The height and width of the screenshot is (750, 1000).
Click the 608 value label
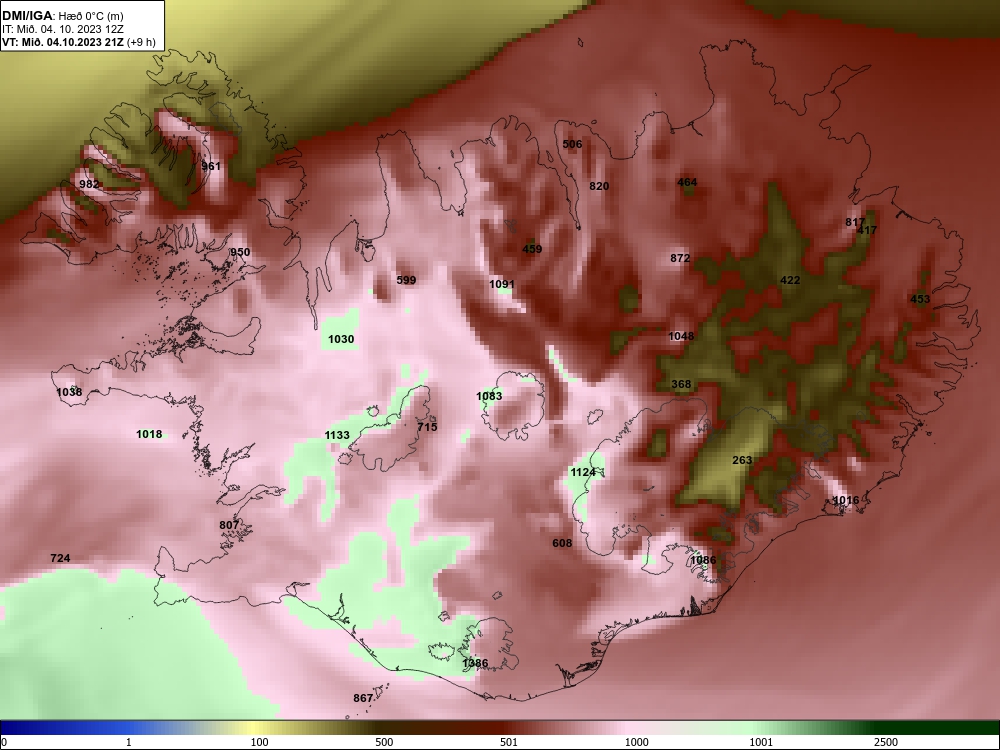(562, 543)
